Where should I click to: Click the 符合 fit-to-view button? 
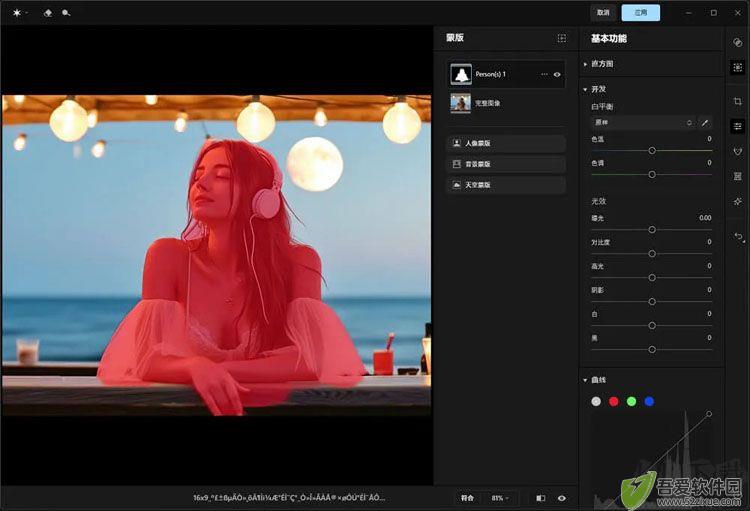click(467, 498)
